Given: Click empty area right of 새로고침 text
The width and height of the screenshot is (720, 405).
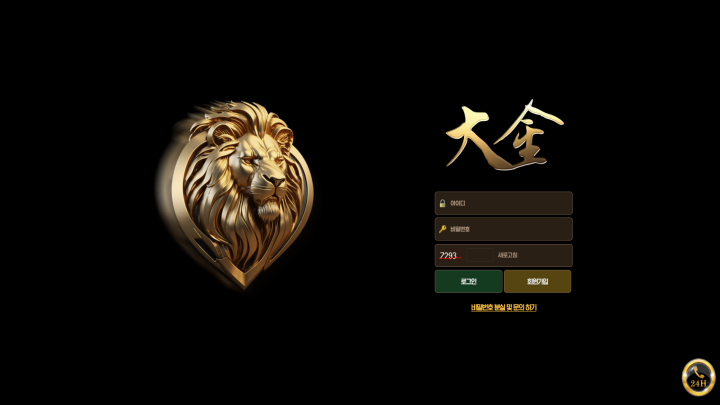Looking at the screenshot, I should [x=544, y=255].
